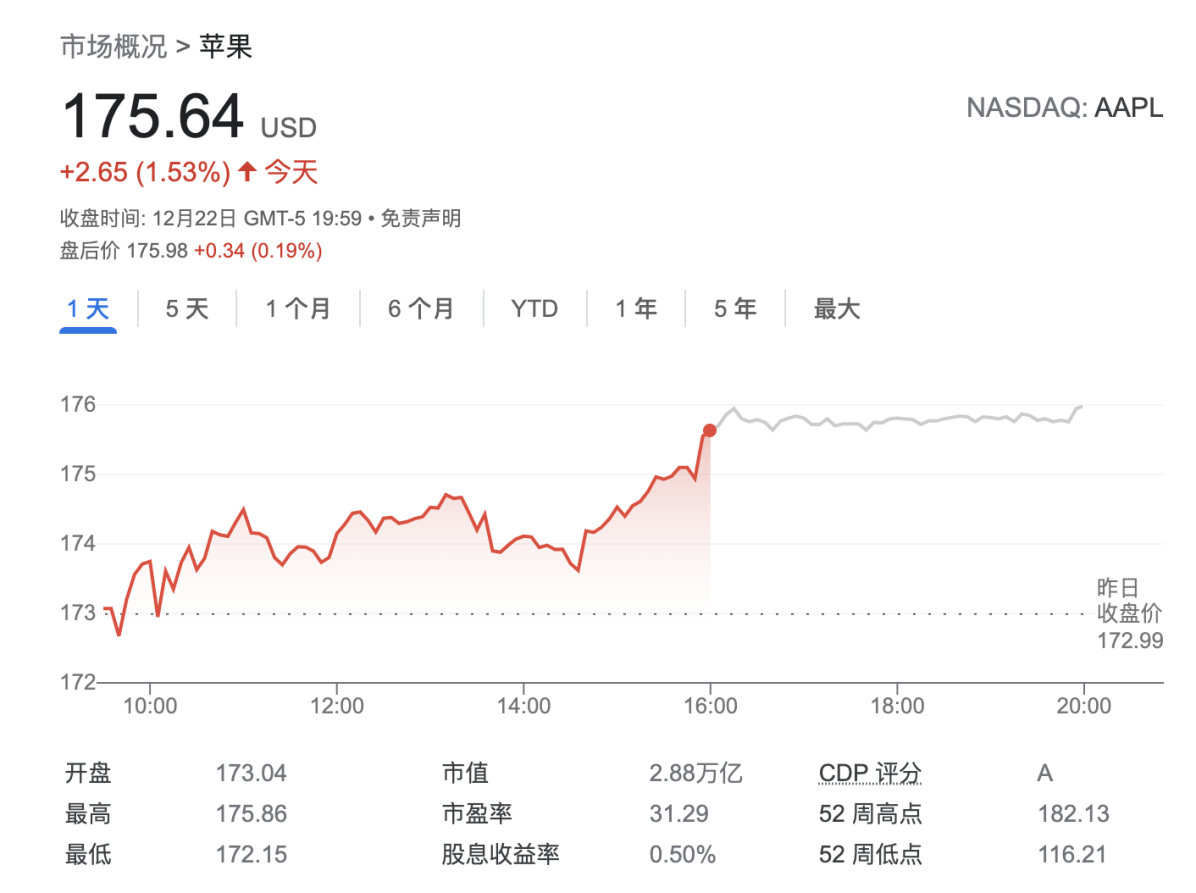Open the 1 年 chart tab
The width and height of the screenshot is (1196, 893).
[x=636, y=309]
